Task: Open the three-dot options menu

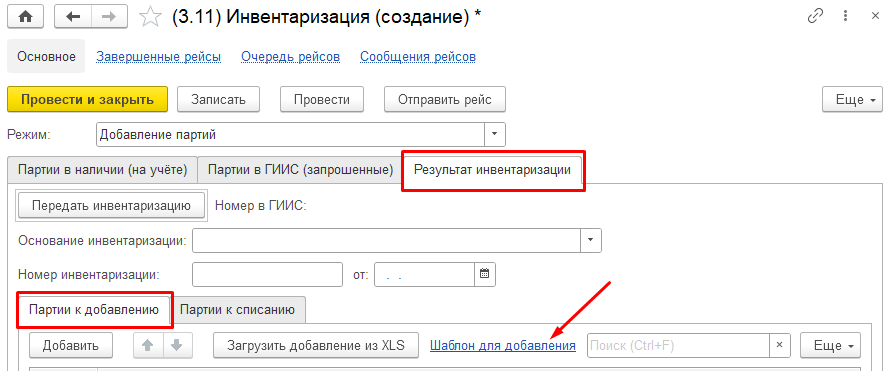Action: (846, 16)
